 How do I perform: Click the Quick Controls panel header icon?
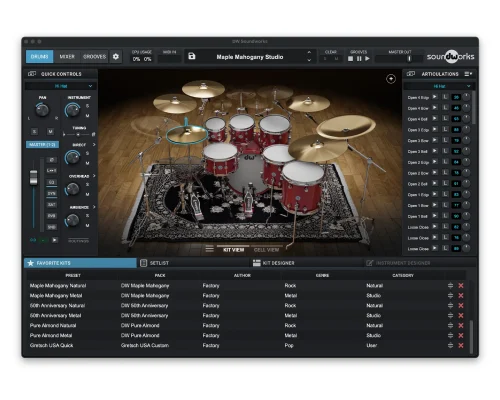(x=32, y=74)
